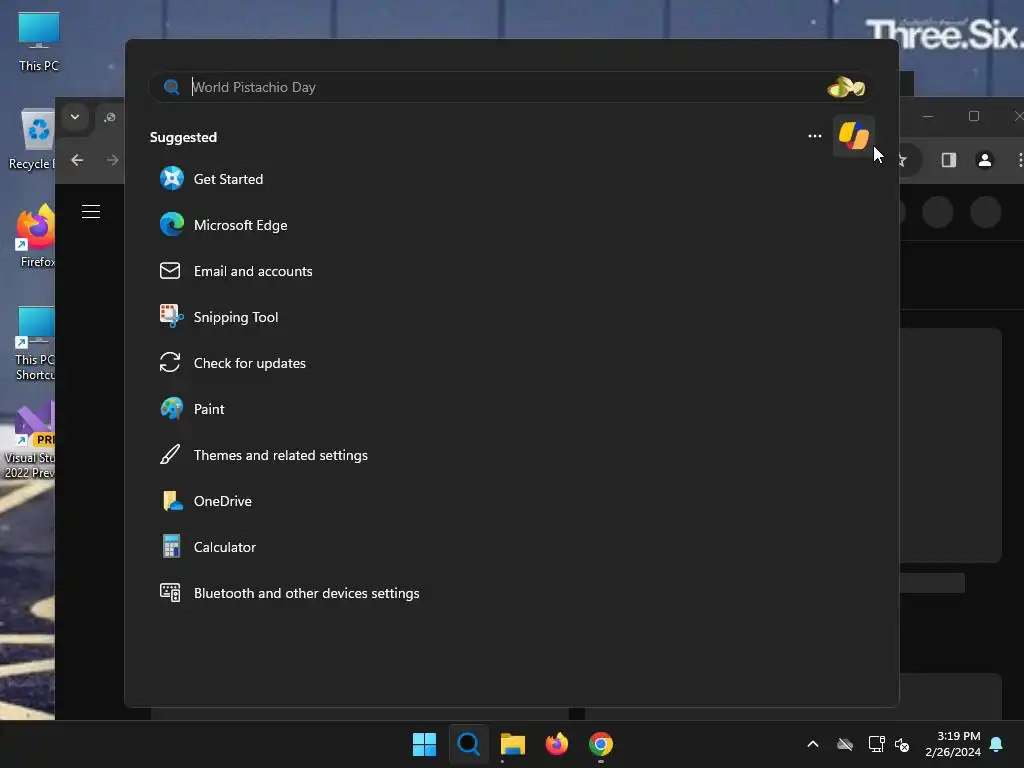Open the Copilot icon in search panel
1024x768 pixels.
[x=853, y=136]
